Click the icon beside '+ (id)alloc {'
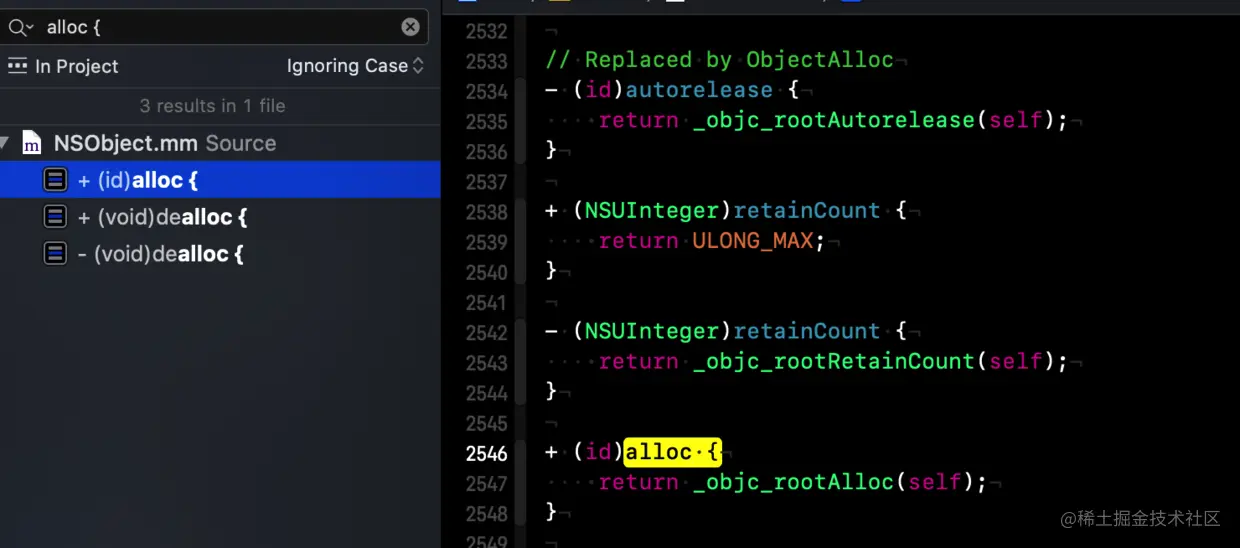The image size is (1240, 548). 56,180
